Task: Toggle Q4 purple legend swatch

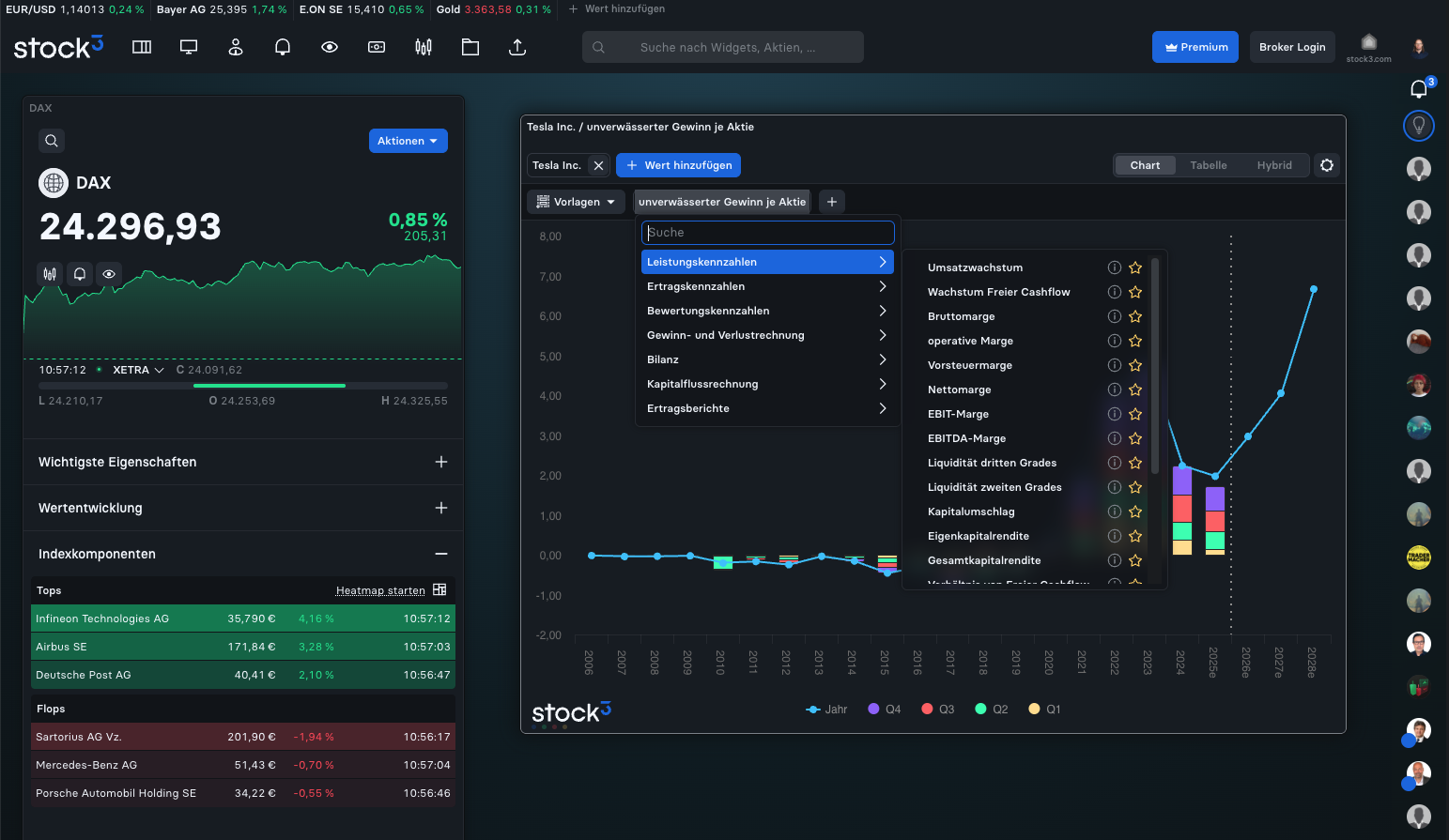Action: tap(873, 709)
